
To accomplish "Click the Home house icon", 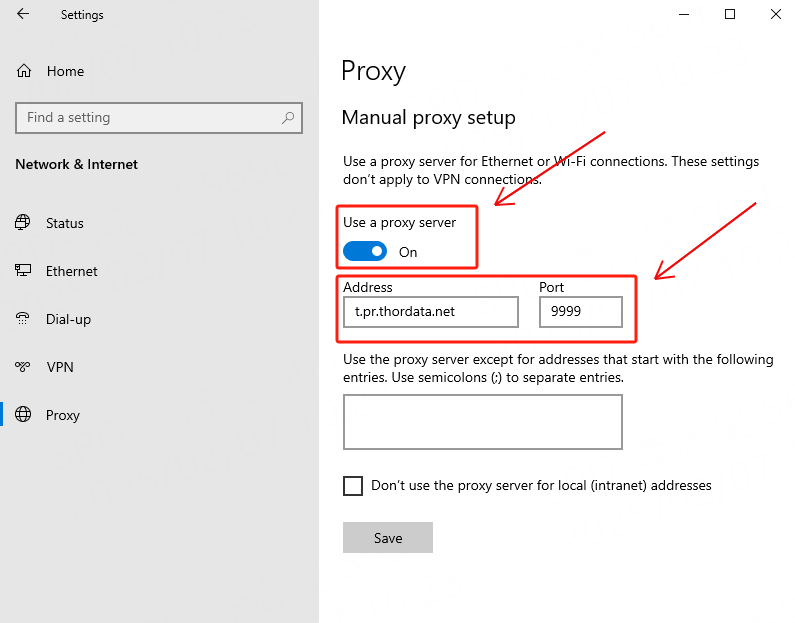I will coord(24,71).
